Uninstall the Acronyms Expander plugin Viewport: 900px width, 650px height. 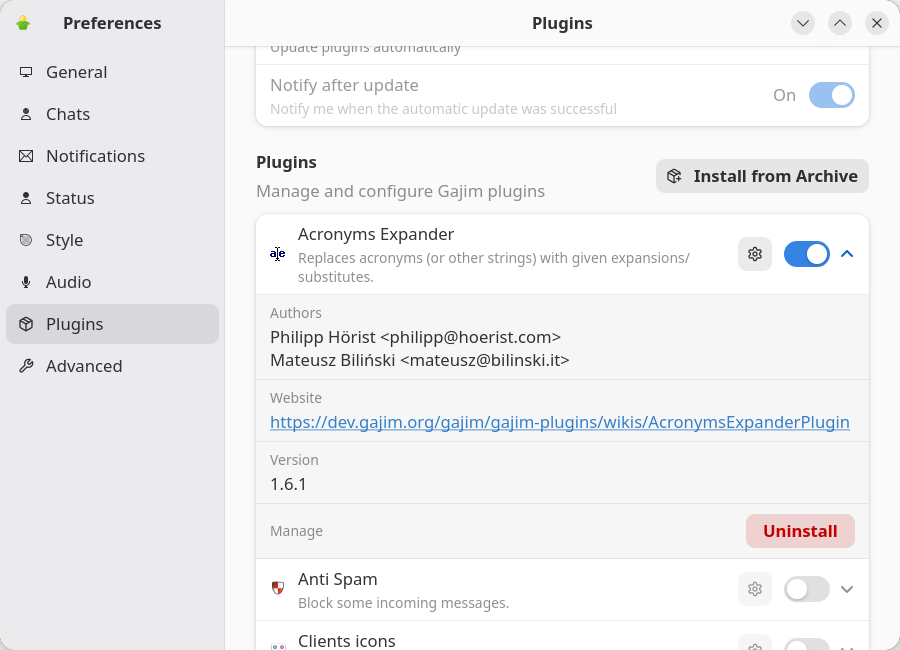pyautogui.click(x=800, y=531)
